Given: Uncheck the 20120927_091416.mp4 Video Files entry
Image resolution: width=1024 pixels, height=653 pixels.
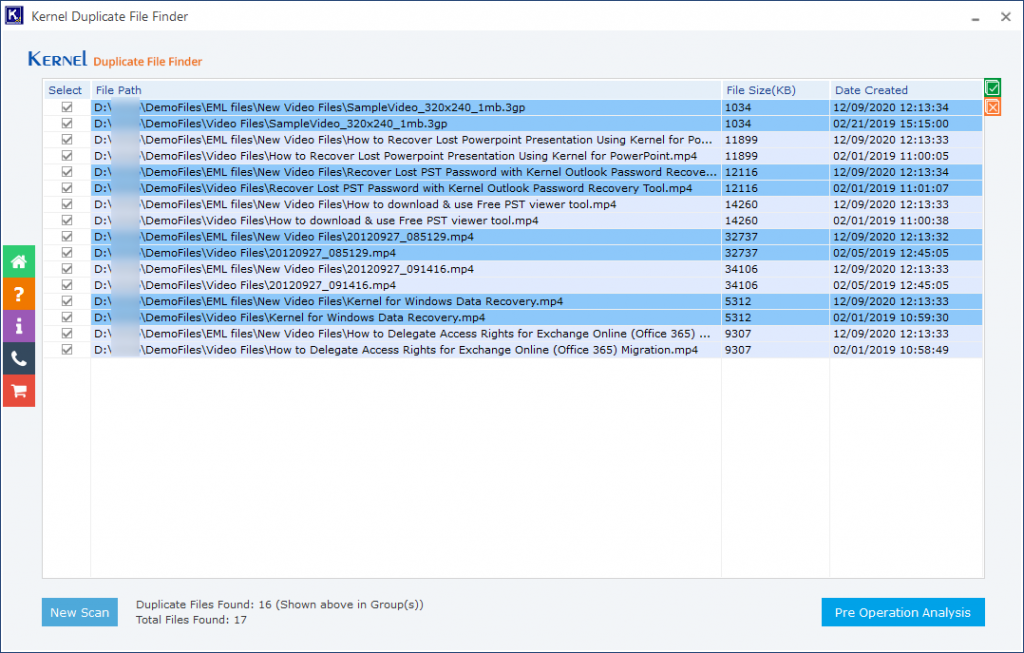Looking at the screenshot, I should pos(66,284).
